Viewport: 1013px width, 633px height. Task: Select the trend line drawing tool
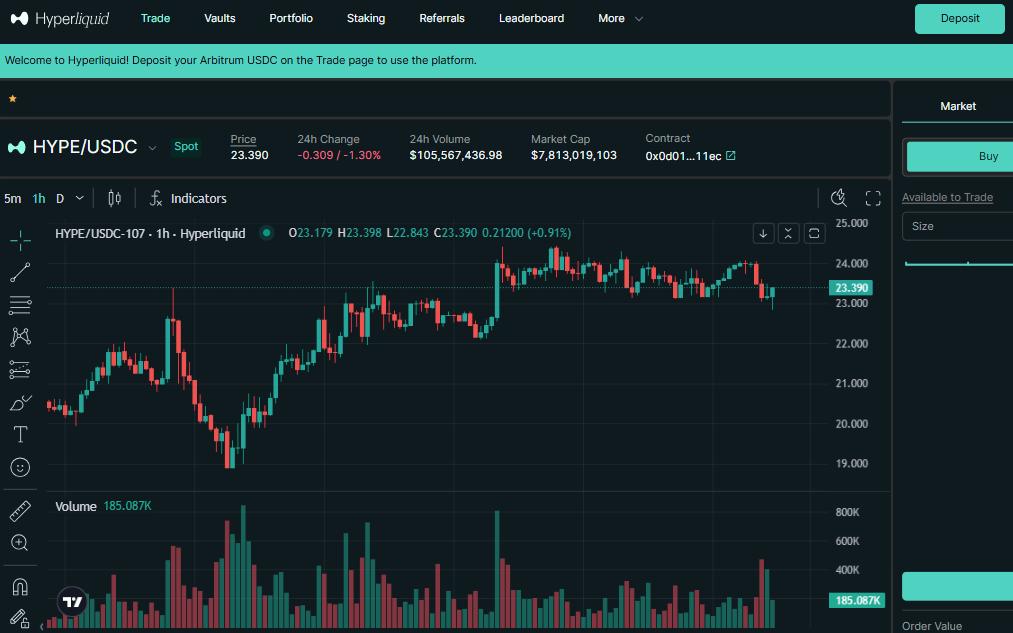pyautogui.click(x=20, y=273)
